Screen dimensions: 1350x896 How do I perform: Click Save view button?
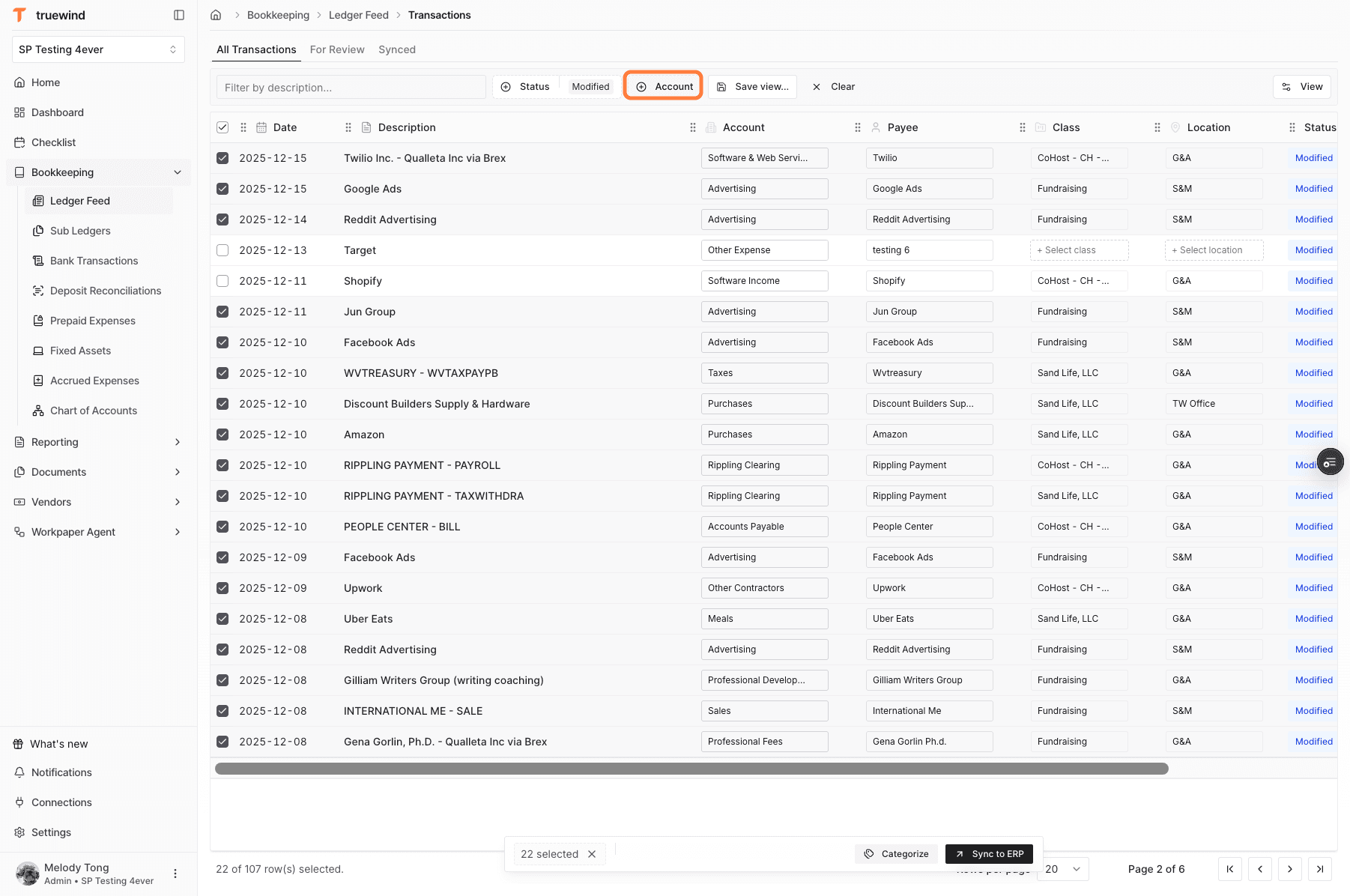752,87
